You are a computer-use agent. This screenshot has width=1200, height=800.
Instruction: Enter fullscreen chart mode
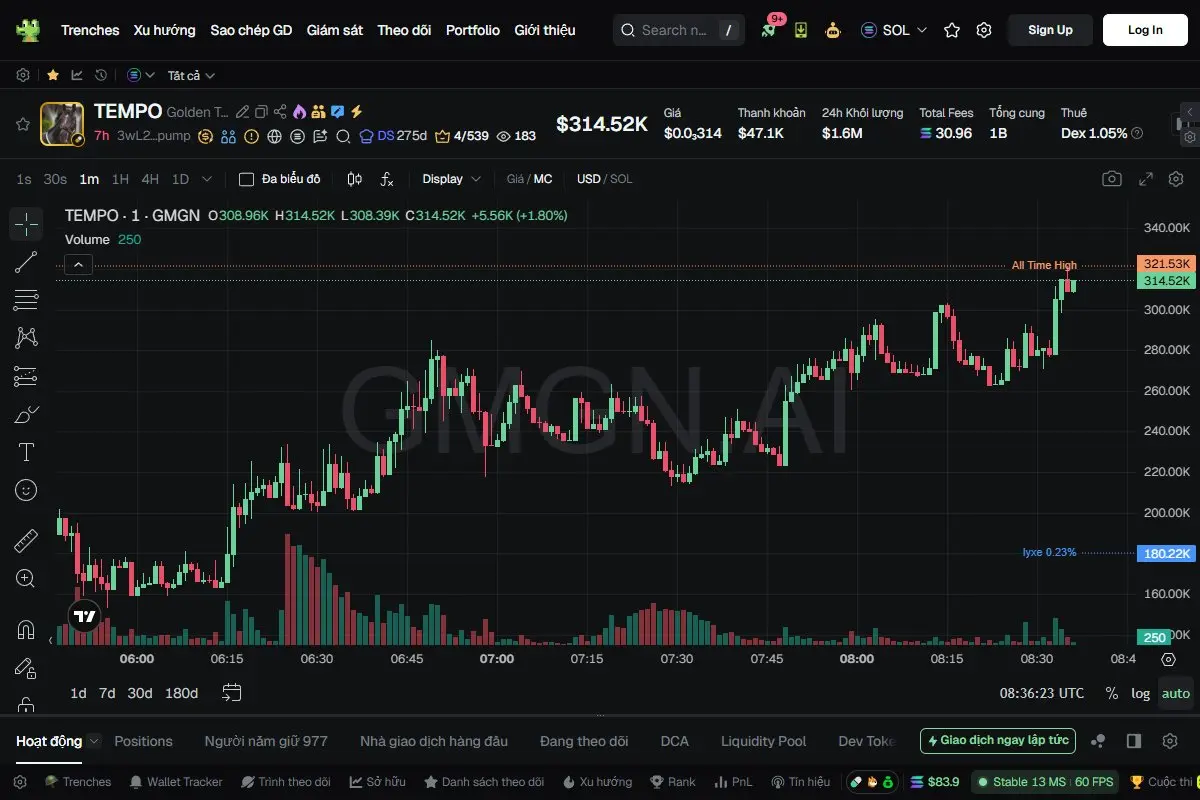[1146, 179]
